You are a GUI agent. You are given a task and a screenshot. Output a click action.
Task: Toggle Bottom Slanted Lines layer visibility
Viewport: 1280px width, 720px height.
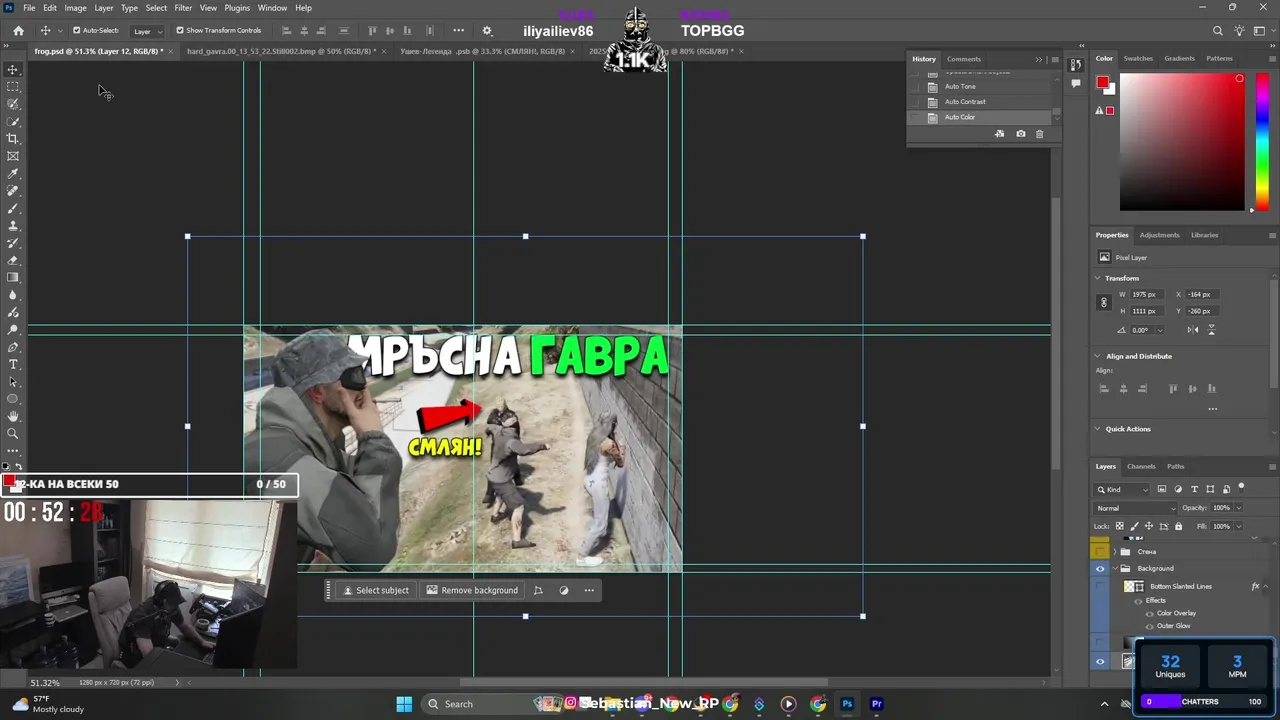1100,587
